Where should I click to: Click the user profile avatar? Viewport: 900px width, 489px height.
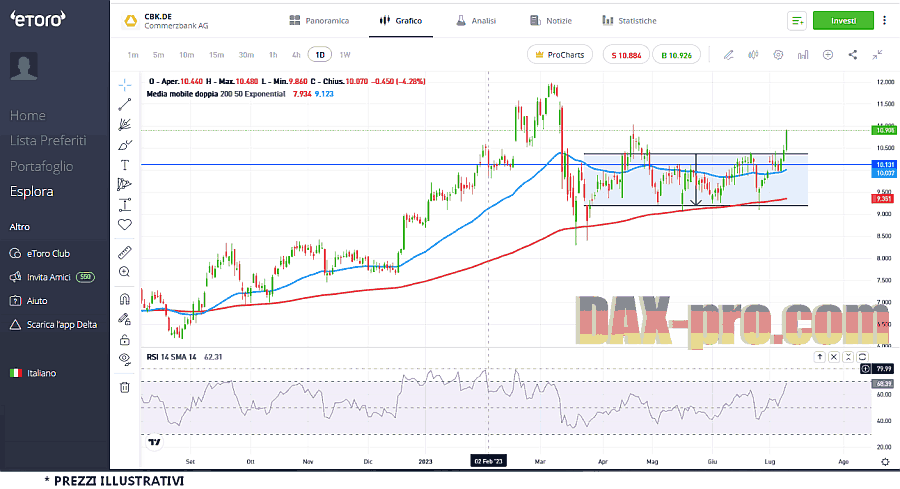point(24,65)
